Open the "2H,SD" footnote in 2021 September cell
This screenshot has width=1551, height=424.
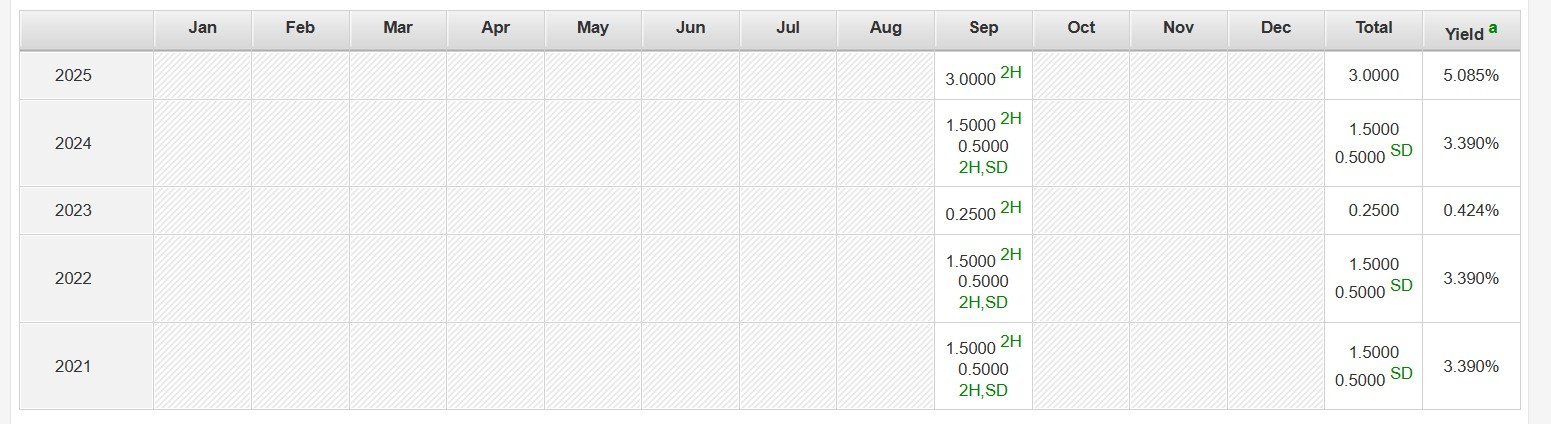(983, 390)
